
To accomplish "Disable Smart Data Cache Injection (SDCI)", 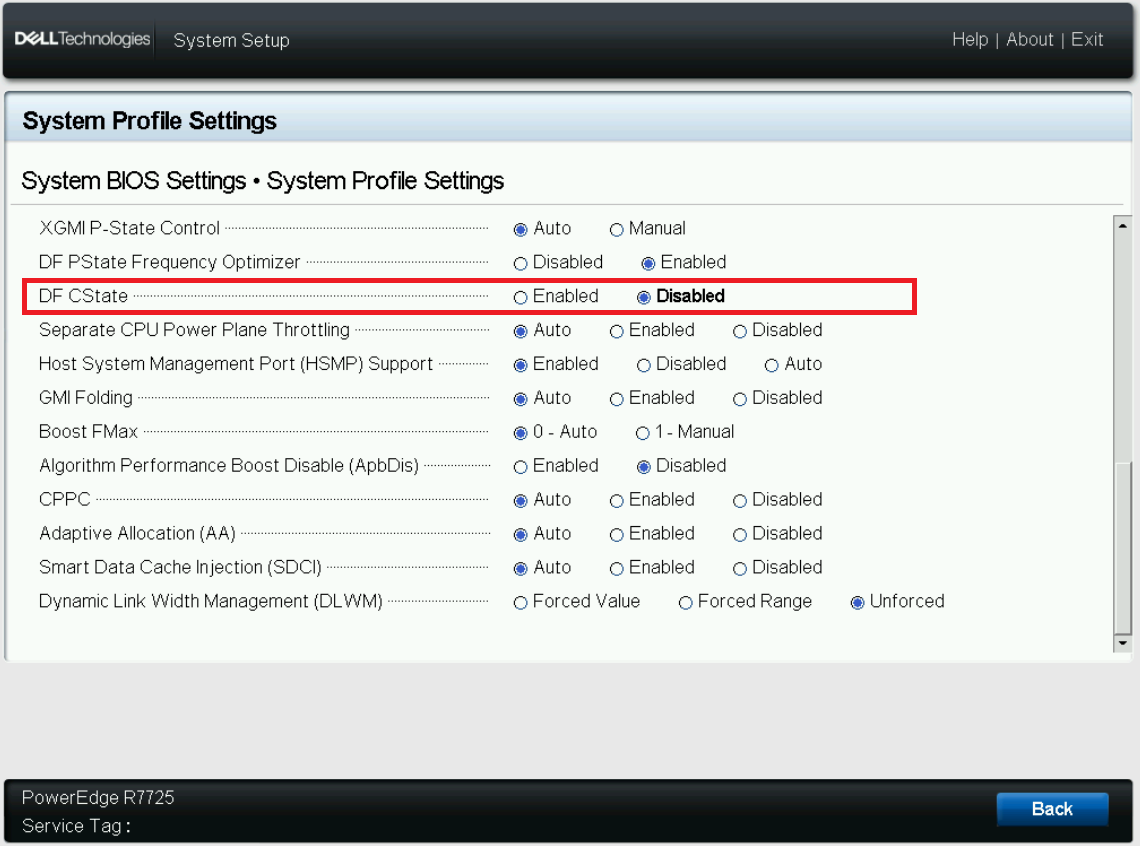I will (740, 568).
